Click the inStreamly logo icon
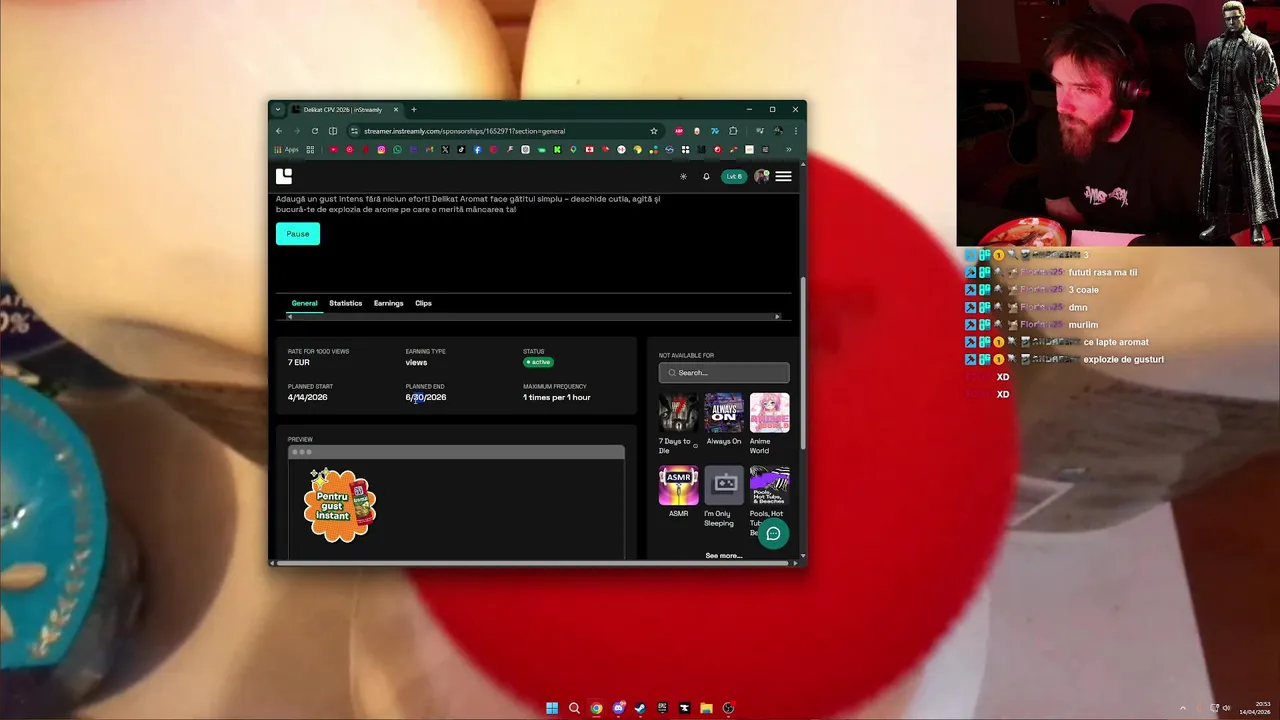This screenshot has height=720, width=1280. 284,176
